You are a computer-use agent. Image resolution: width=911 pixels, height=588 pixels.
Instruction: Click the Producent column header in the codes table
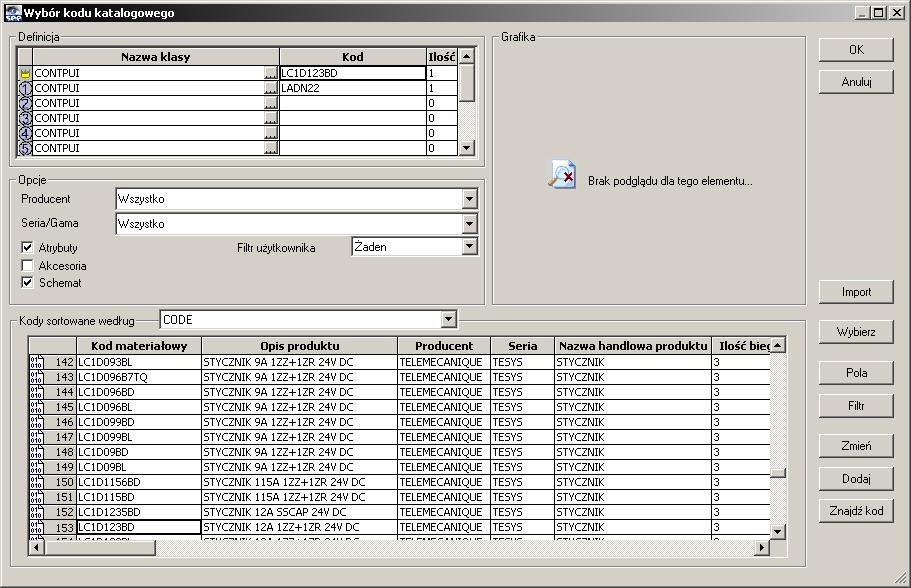(444, 346)
